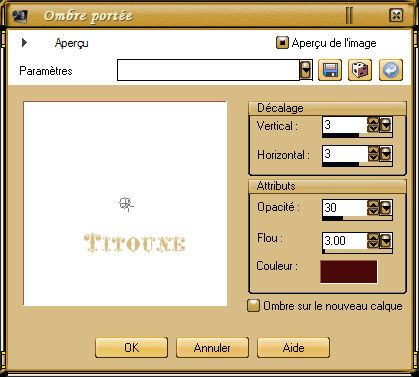Open the Opacité value slider dropdown
Image resolution: width=419 pixels, height=377 pixels.
[386, 208]
